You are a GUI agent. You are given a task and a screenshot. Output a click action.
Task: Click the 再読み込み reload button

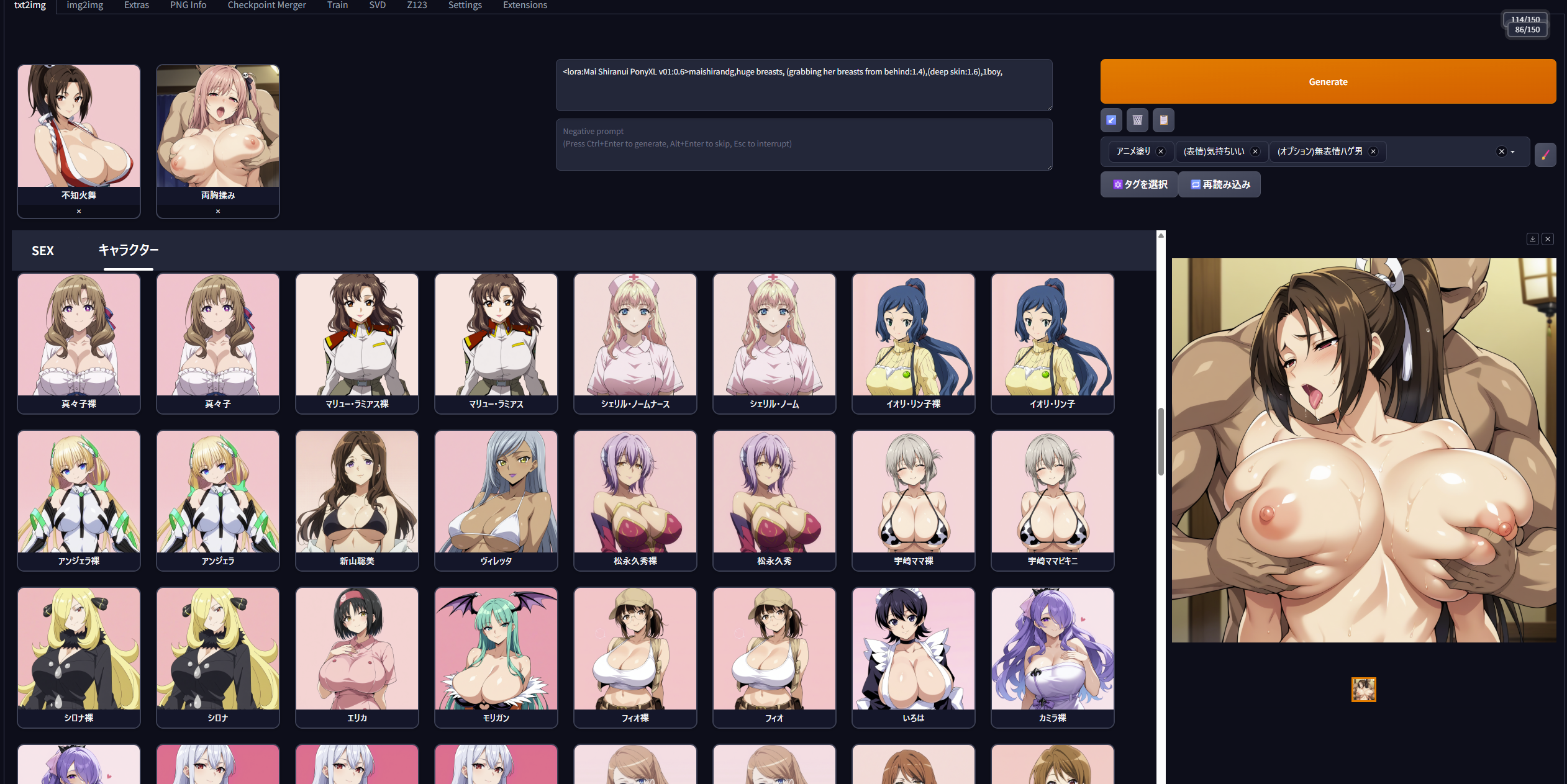1220,184
